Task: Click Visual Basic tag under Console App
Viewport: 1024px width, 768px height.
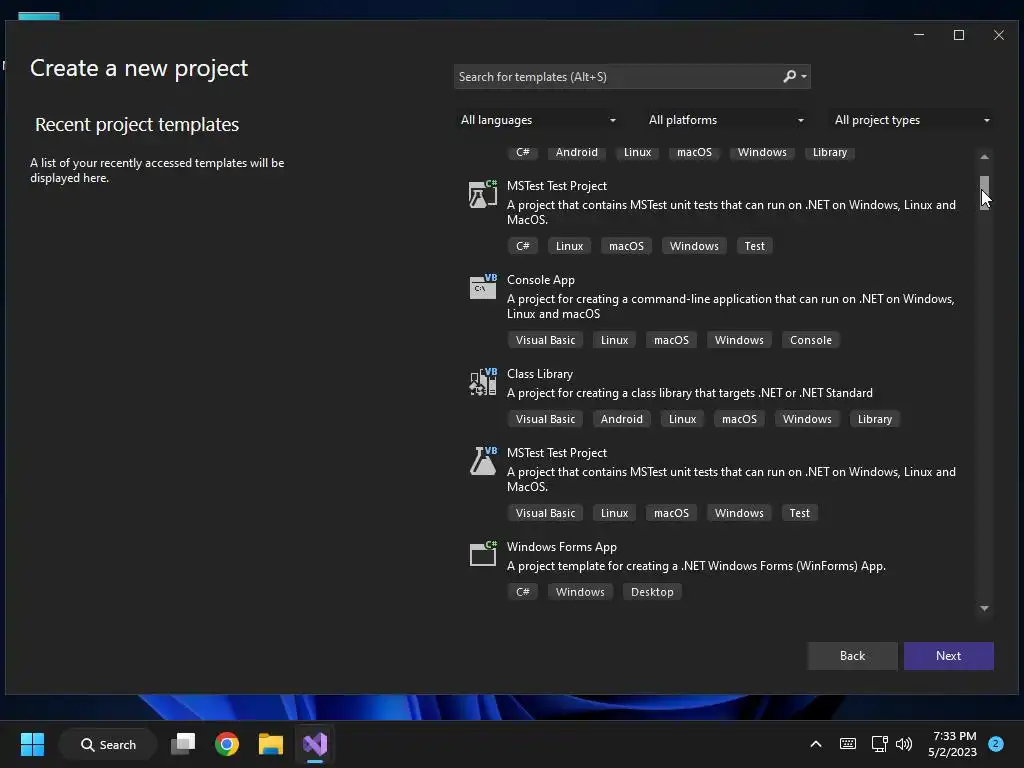Action: click(545, 340)
